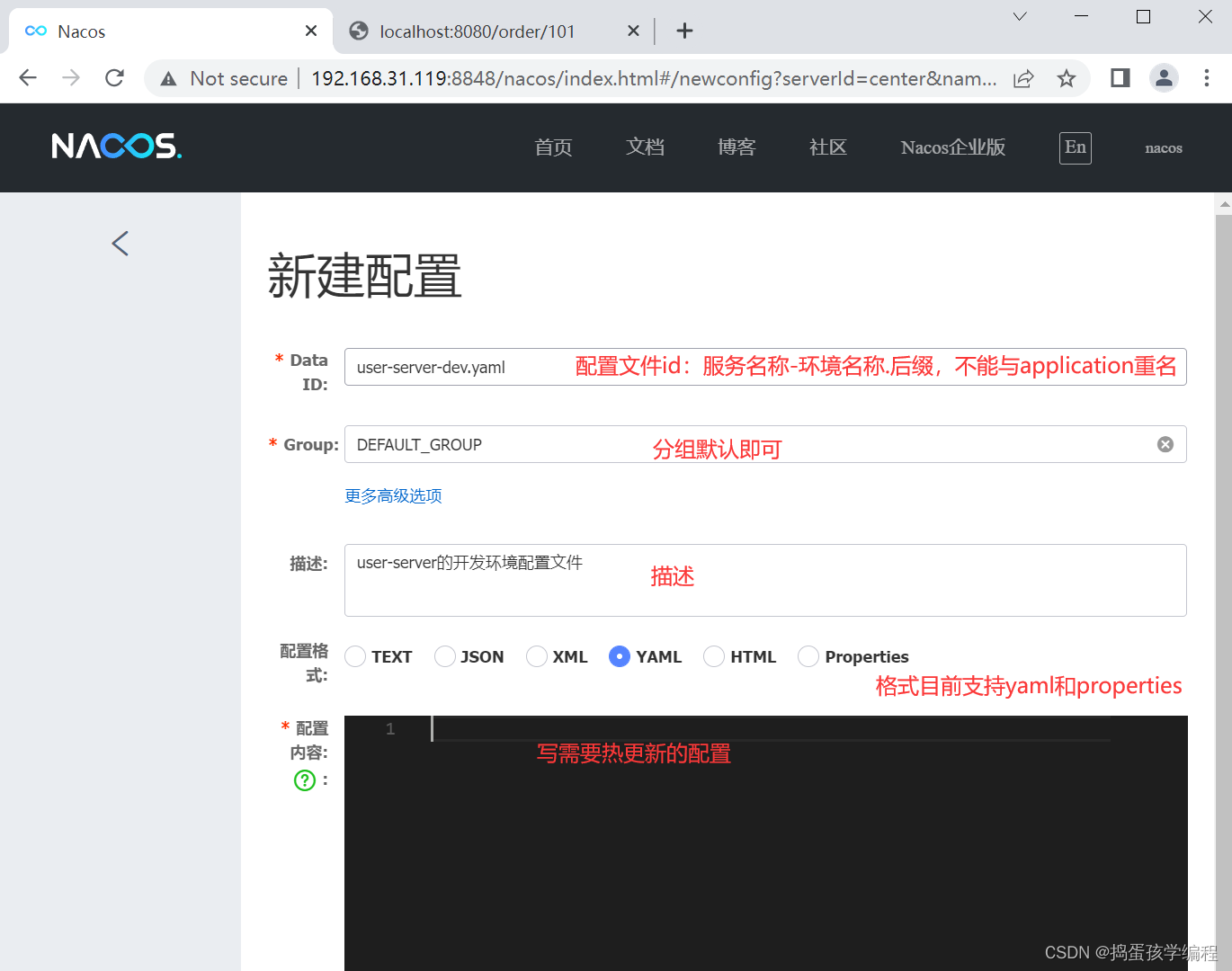Viewport: 1232px width, 971px height.
Task: Open the browser profile avatar
Action: point(1164,78)
